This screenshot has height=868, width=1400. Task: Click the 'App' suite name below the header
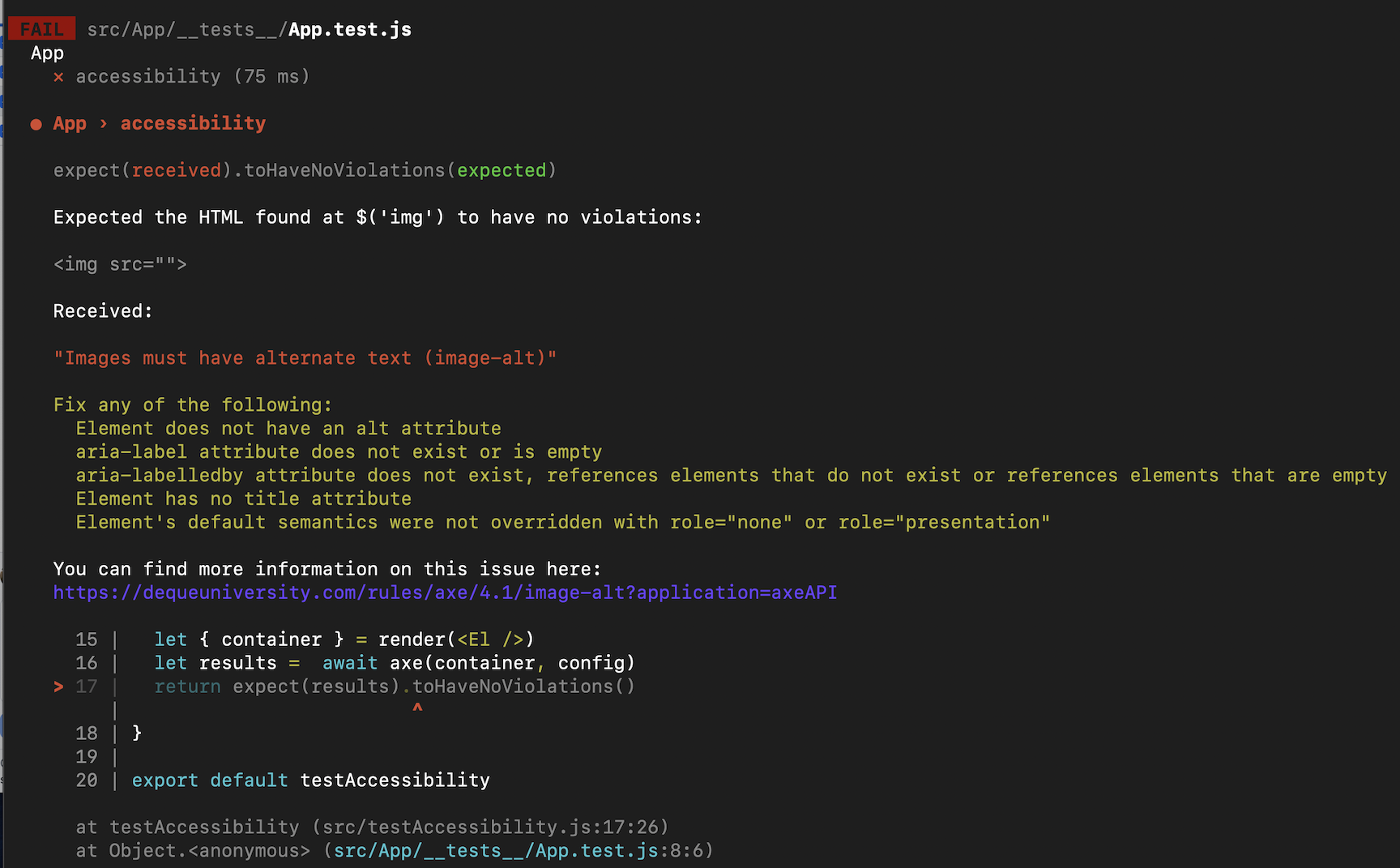[x=47, y=53]
